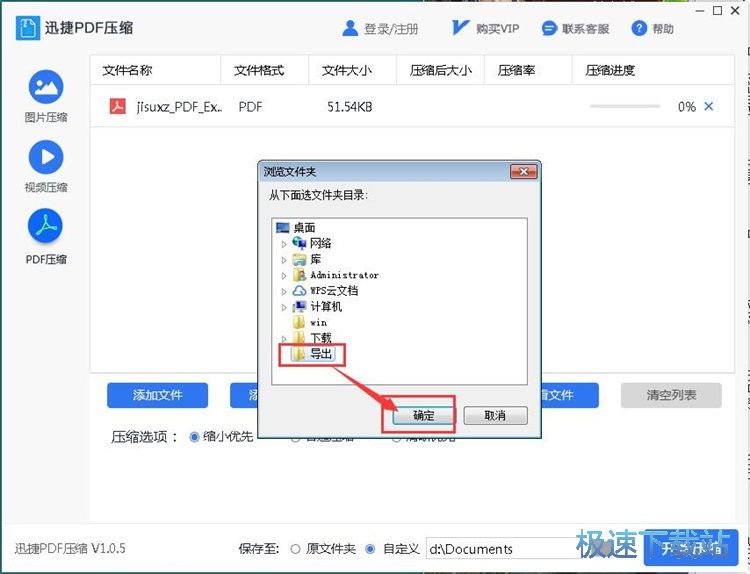Select the 计算机 label in tree
750x574 pixels.
326,307
